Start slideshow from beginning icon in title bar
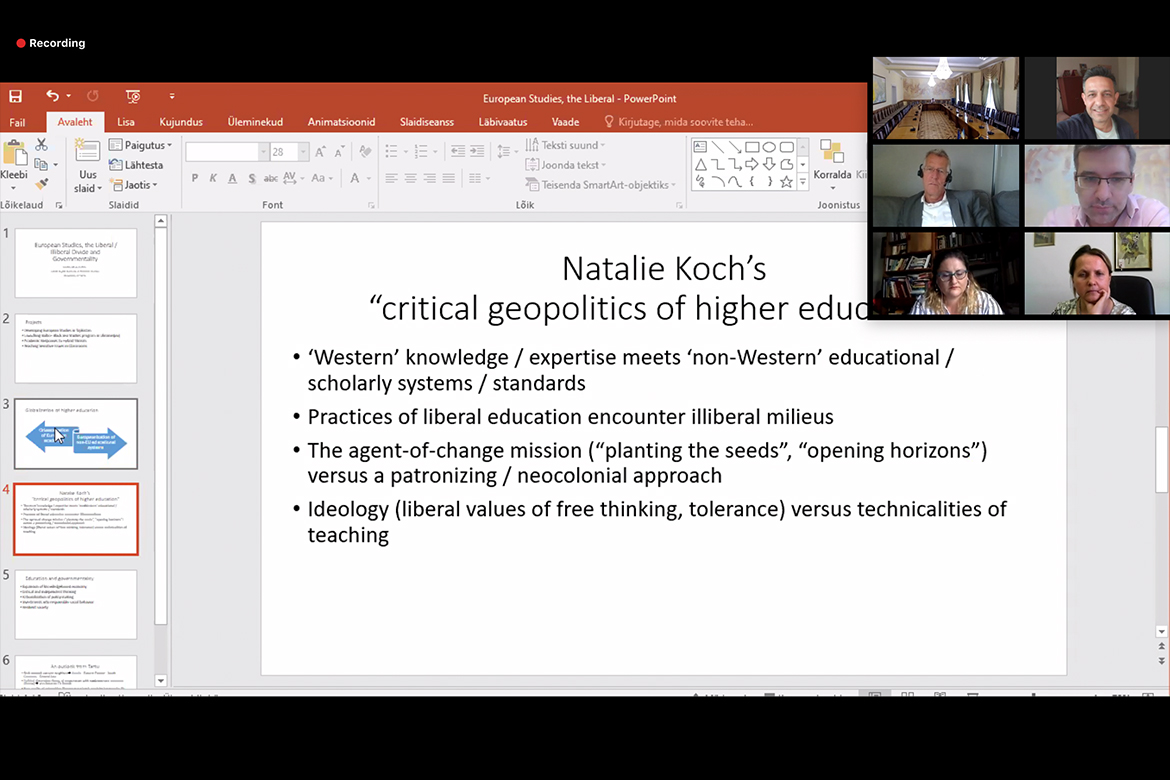1170x780 pixels. click(133, 97)
